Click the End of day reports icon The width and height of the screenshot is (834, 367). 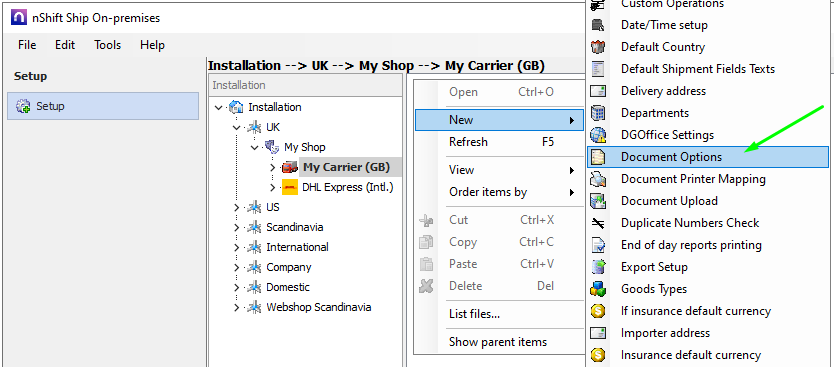(598, 245)
